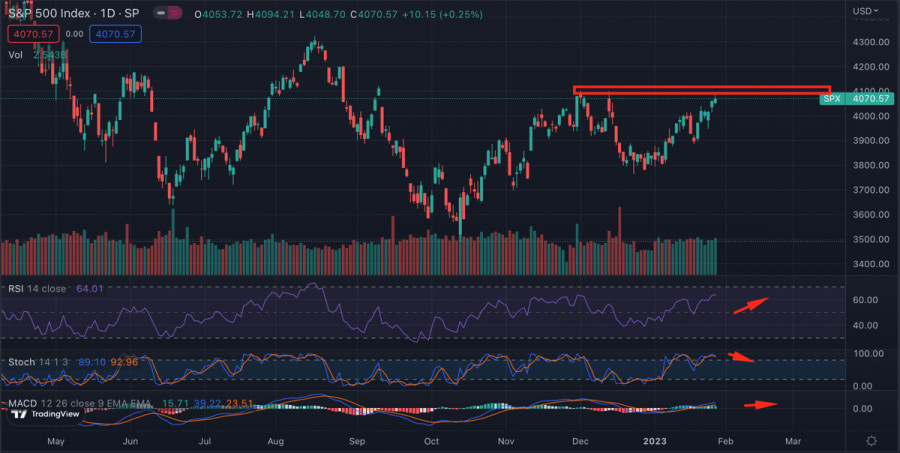Click the MACD value 39.22
This screenshot has width=900, height=453.
tap(205, 404)
